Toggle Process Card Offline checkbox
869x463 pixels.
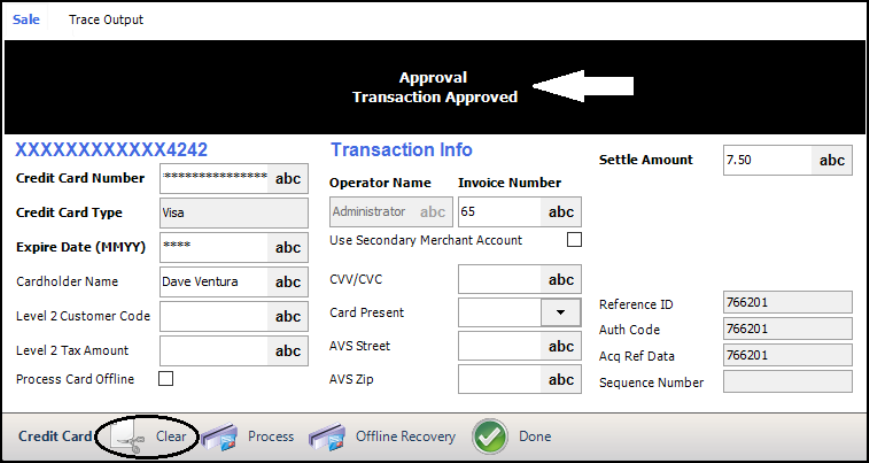(166, 379)
